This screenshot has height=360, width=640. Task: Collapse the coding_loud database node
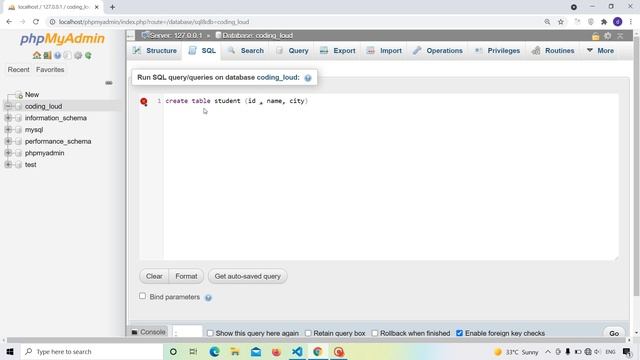pyautogui.click(x=8, y=106)
